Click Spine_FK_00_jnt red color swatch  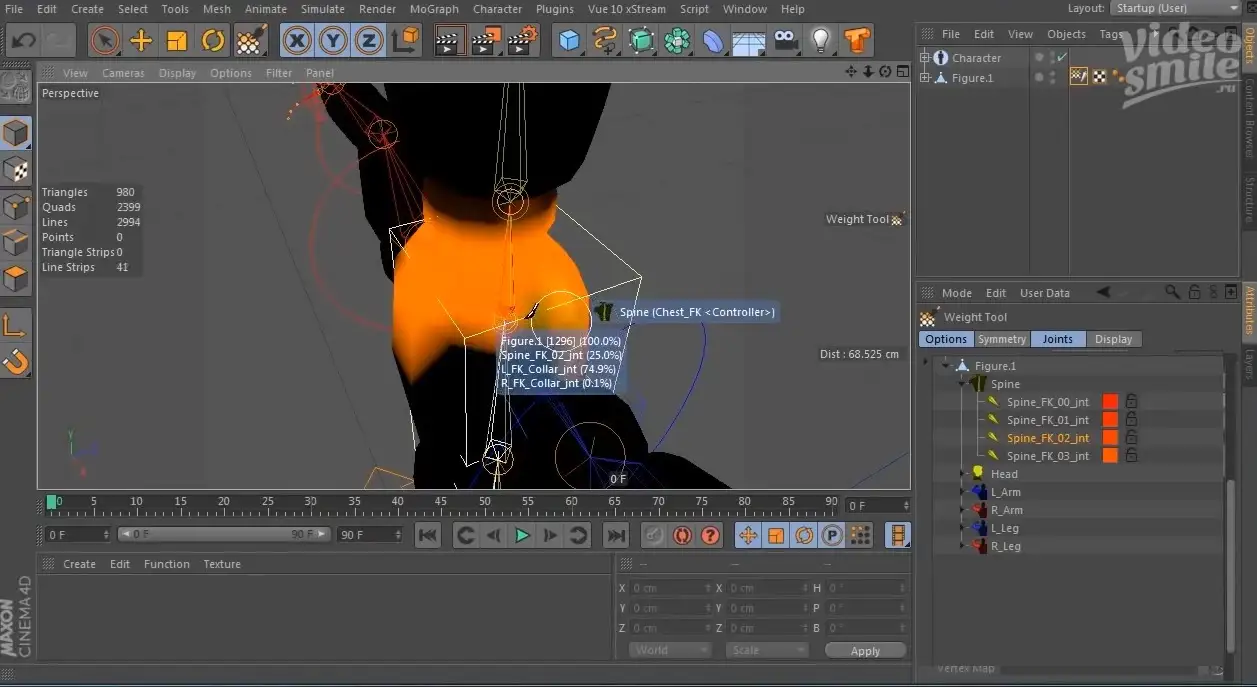1110,402
